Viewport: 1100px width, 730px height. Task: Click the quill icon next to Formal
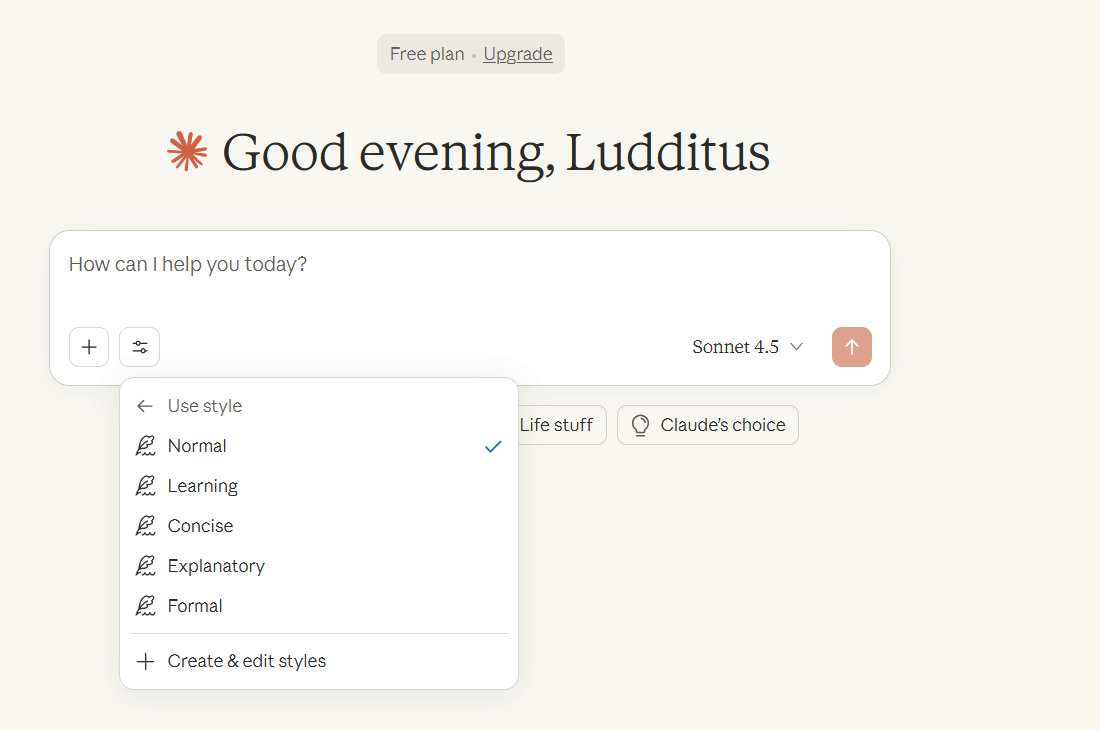pos(146,606)
